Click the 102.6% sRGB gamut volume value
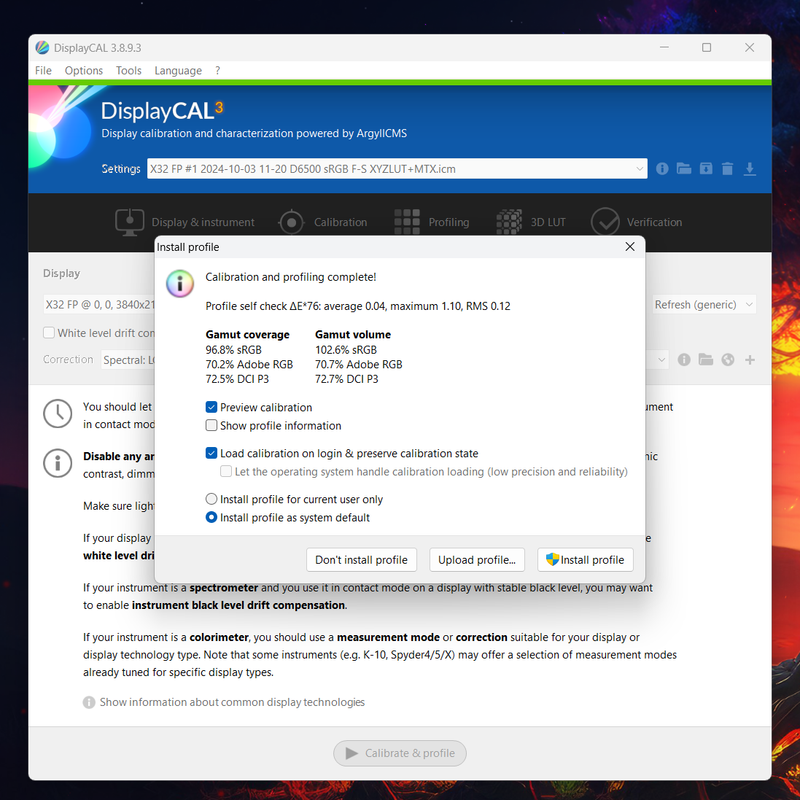Screen dimensions: 800x800 pos(346,350)
